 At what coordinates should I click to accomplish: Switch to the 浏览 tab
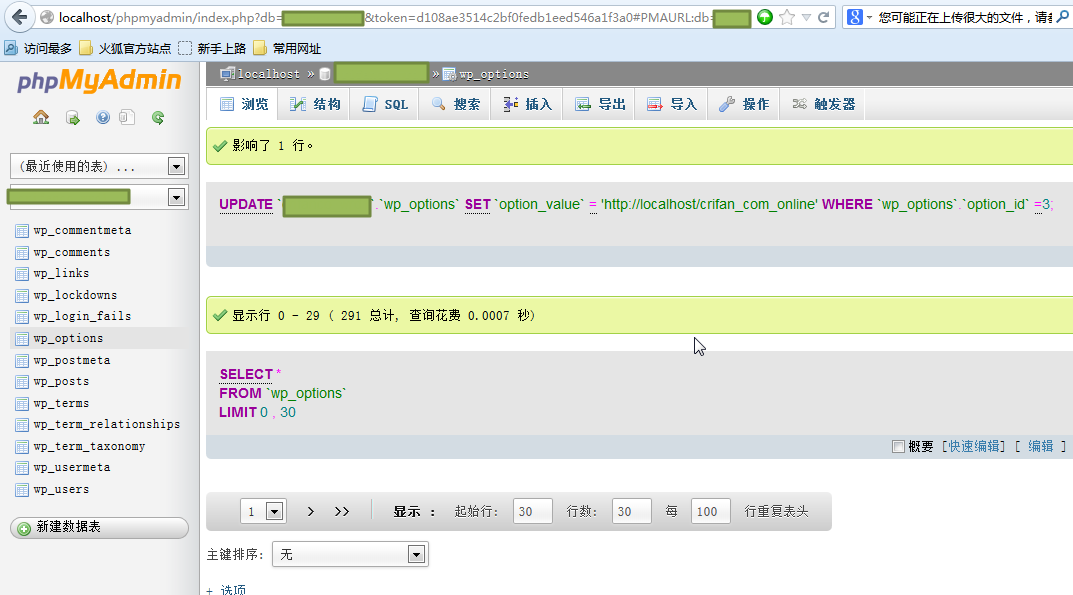[244, 104]
